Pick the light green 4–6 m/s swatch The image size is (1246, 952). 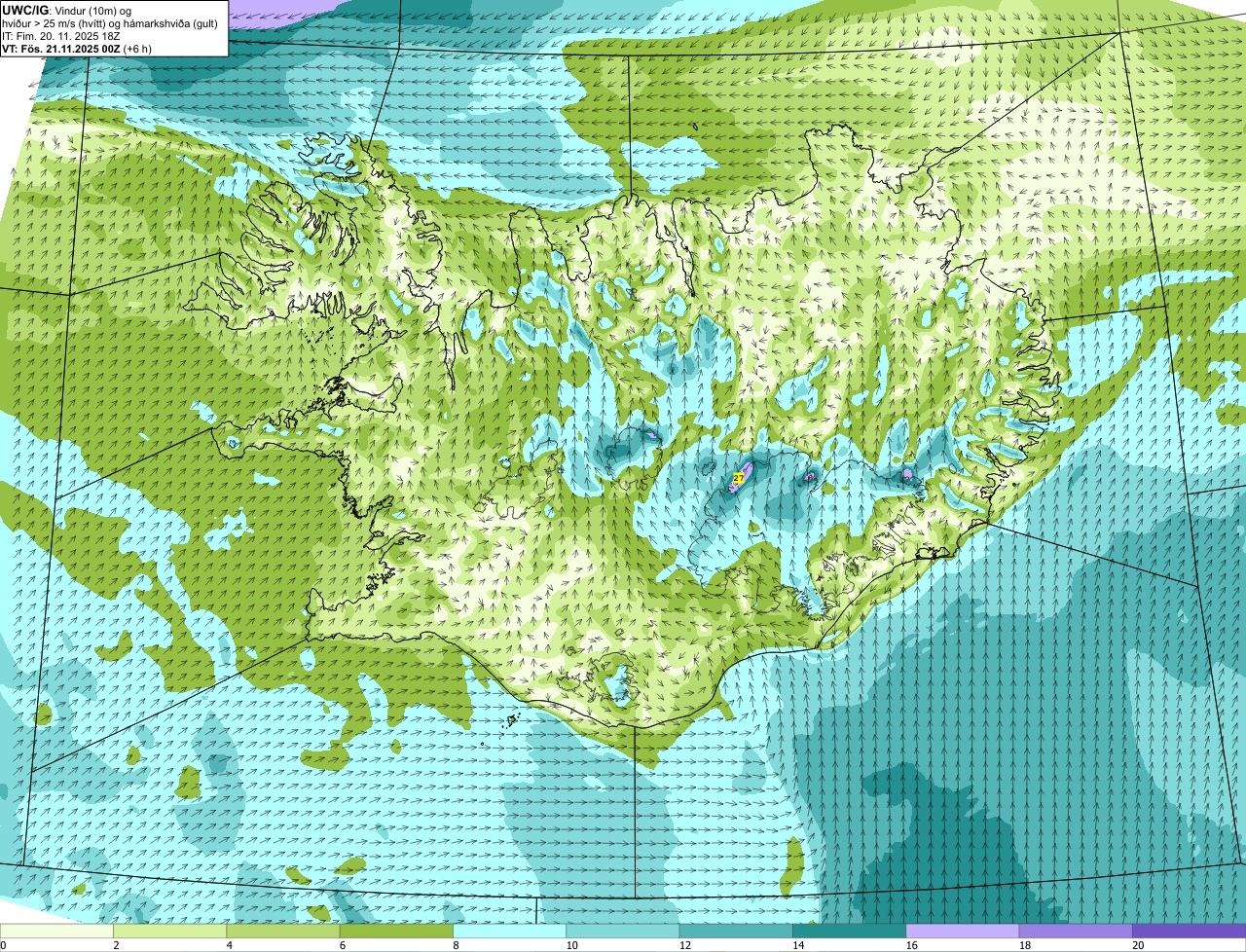pyautogui.click(x=283, y=932)
